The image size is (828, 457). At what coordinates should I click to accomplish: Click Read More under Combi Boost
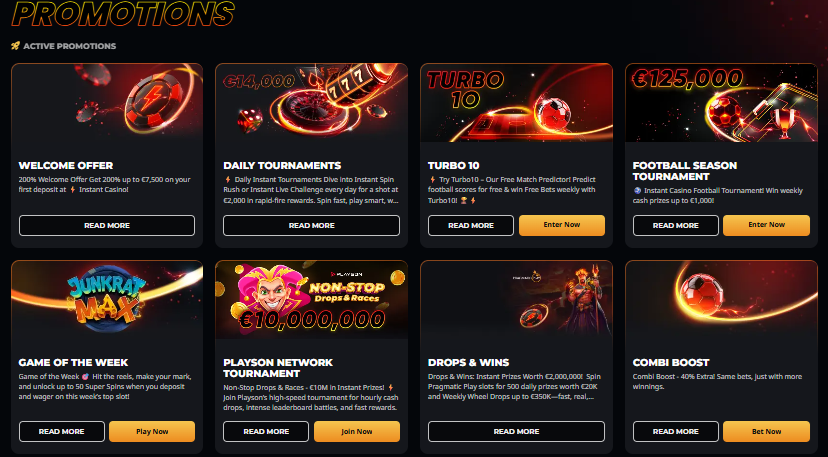click(x=675, y=432)
